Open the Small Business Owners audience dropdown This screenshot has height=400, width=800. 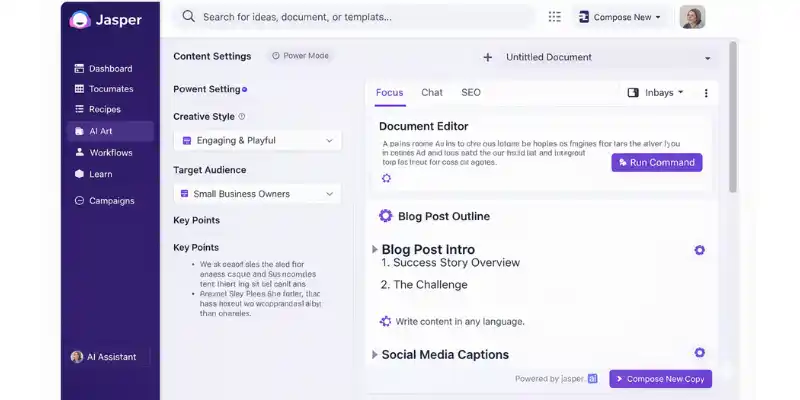tap(258, 194)
